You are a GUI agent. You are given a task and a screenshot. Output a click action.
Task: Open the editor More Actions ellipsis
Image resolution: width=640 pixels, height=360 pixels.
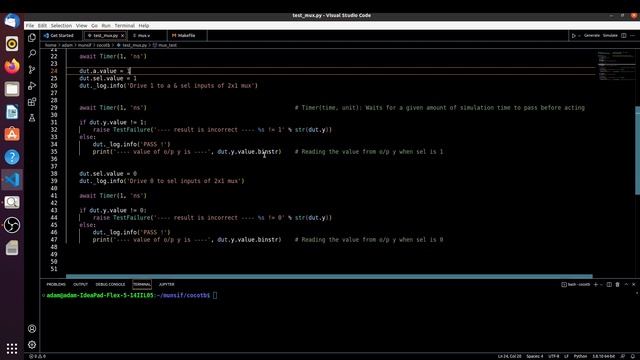[x=633, y=36]
